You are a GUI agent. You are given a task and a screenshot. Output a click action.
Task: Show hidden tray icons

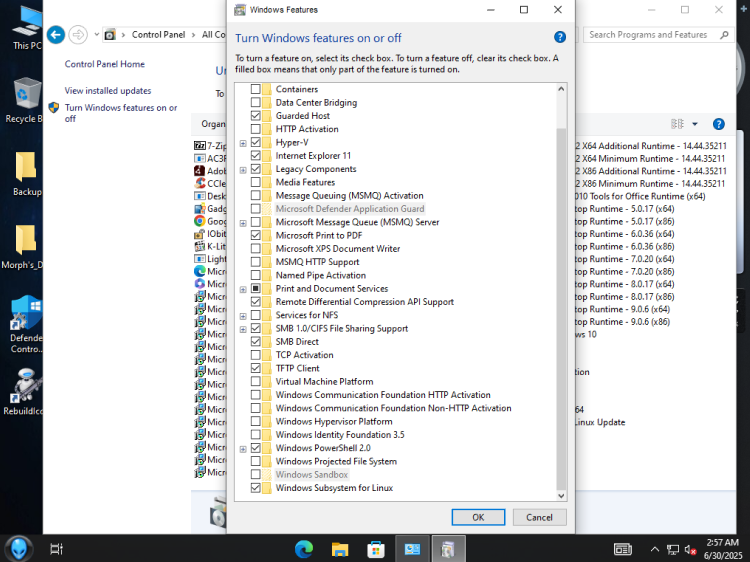pyautogui.click(x=655, y=550)
